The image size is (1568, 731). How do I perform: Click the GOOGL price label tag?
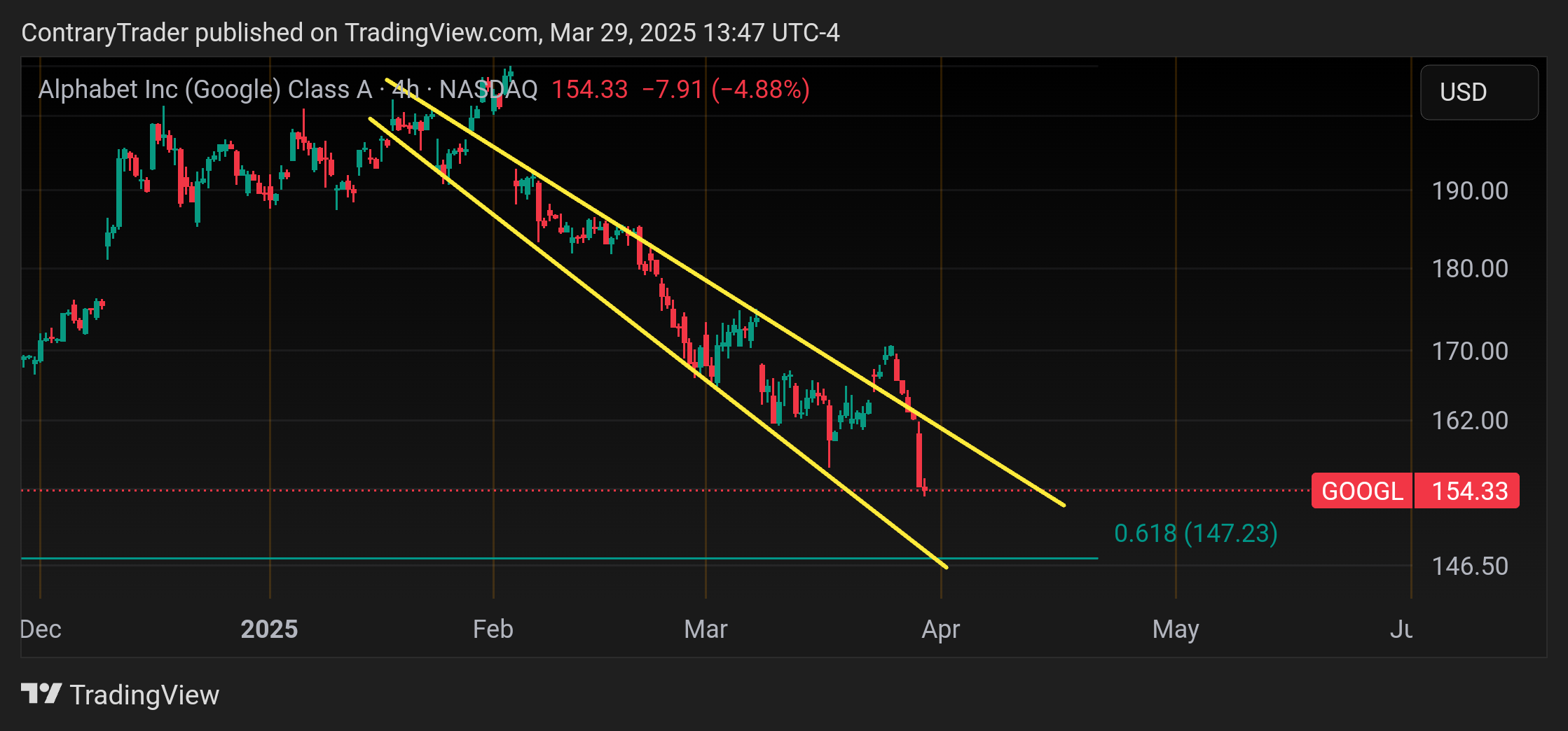click(1362, 491)
